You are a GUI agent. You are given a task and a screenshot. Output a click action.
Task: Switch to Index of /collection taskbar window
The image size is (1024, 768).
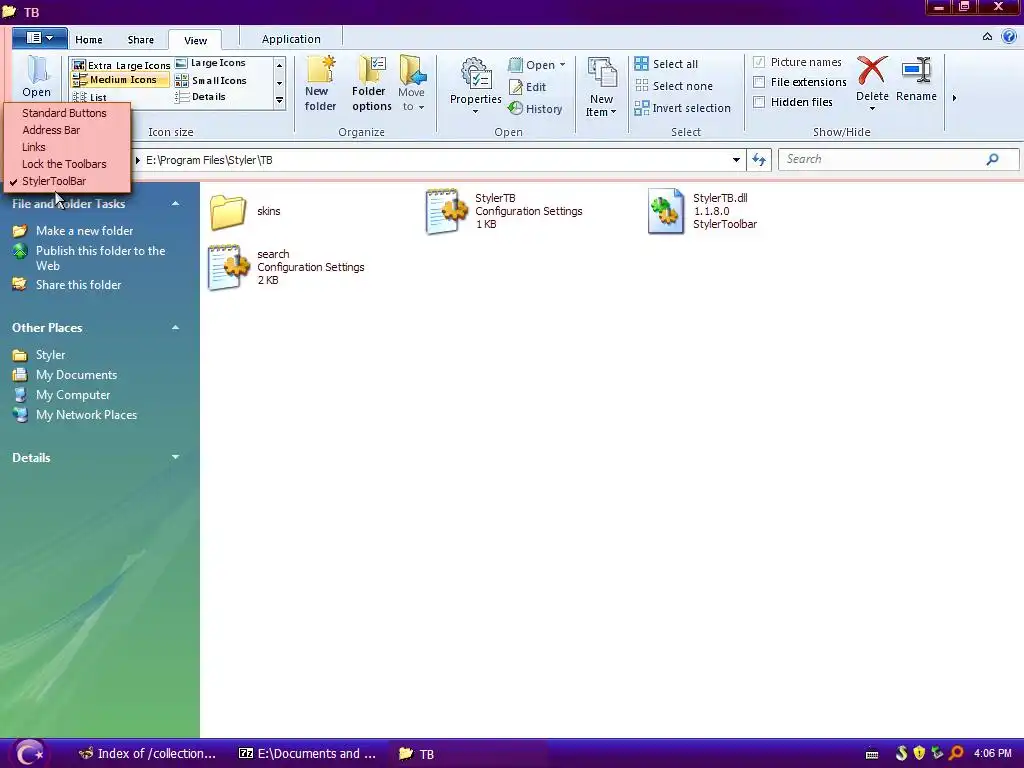tap(147, 754)
